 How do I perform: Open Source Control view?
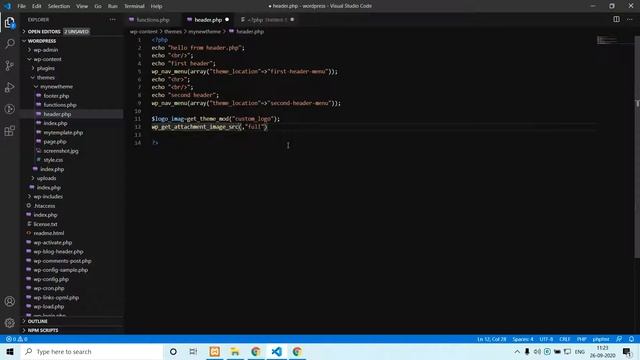[x=10, y=65]
